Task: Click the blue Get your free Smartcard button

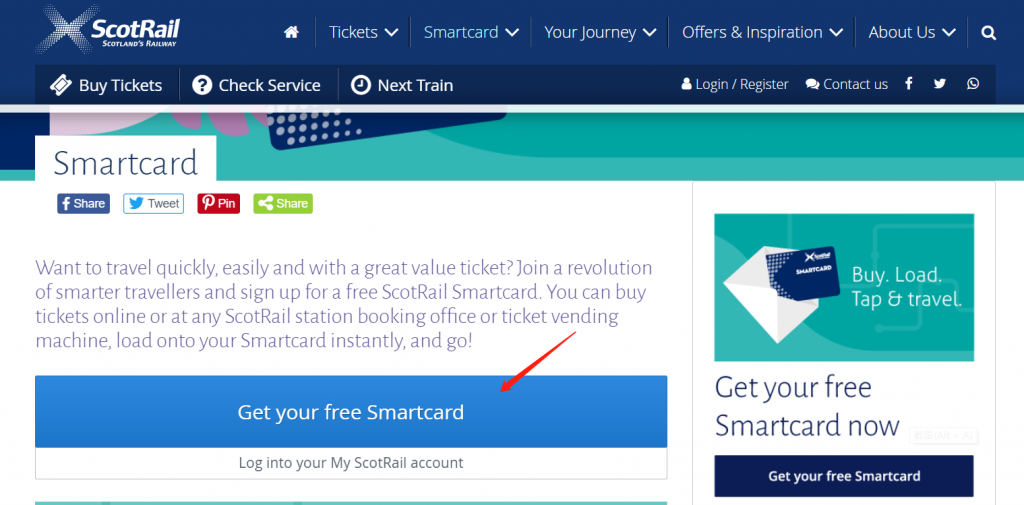Action: tap(351, 412)
